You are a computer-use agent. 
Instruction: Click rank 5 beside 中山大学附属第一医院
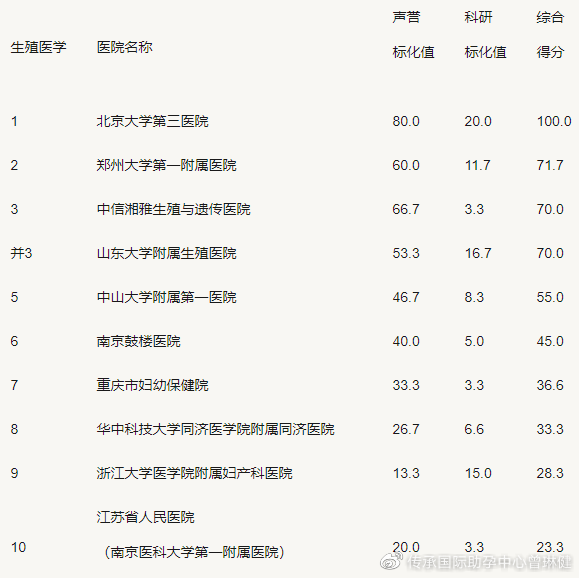[14, 297]
